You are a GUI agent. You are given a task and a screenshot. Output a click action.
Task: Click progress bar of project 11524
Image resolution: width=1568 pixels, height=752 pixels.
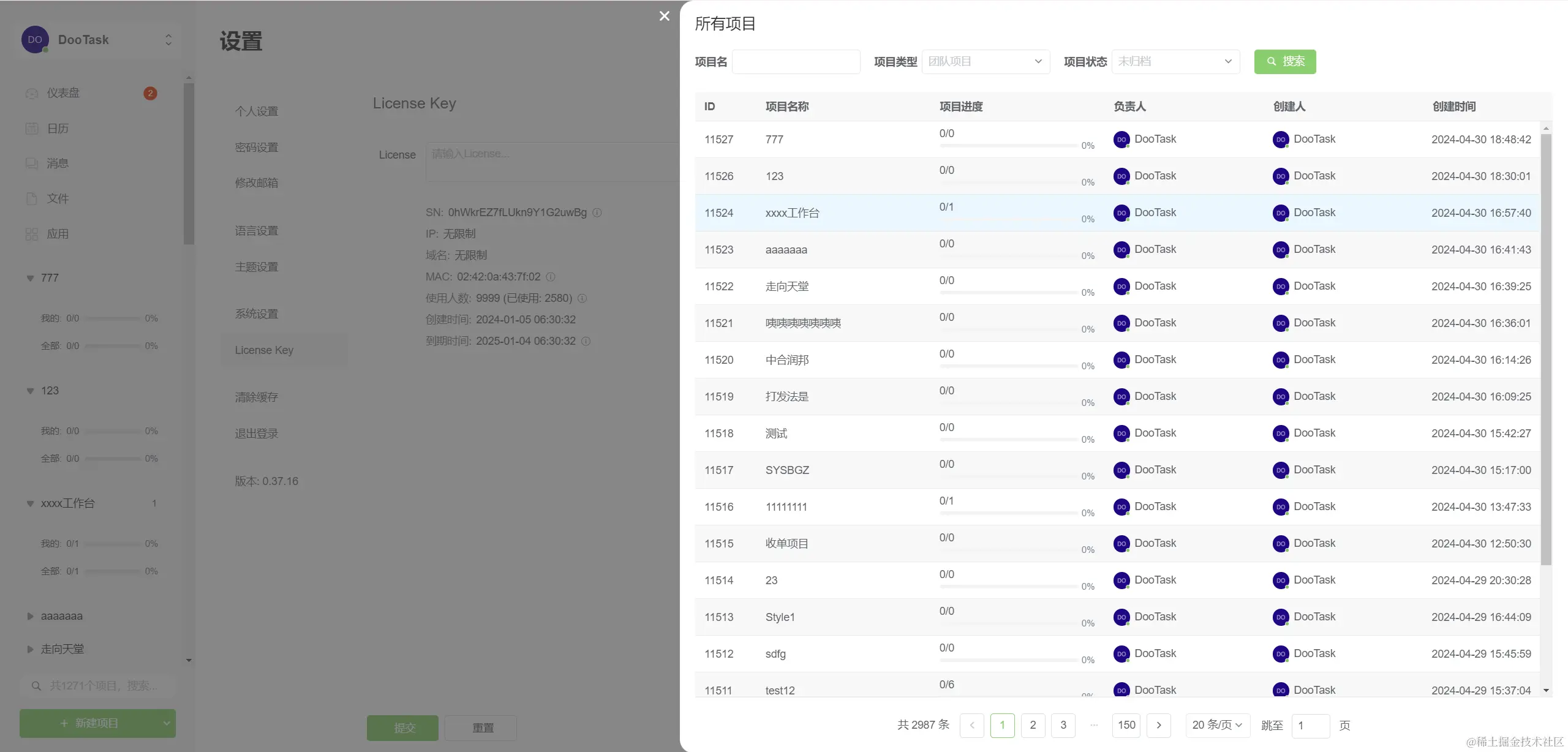[x=1008, y=219]
